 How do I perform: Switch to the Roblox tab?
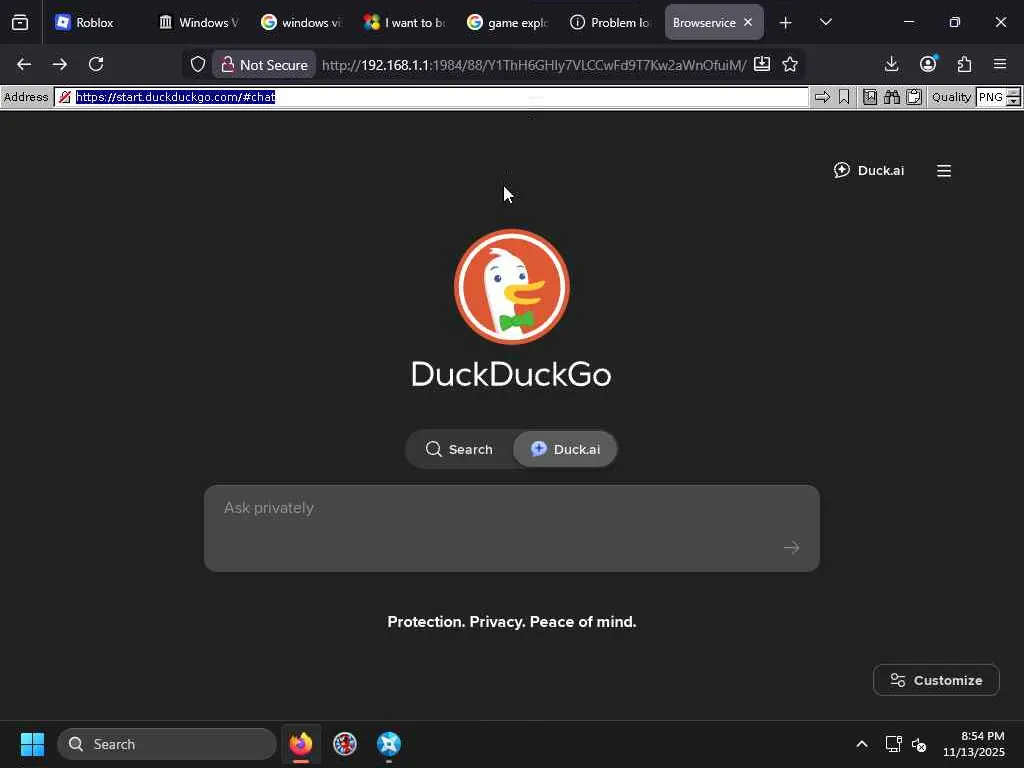coord(94,22)
